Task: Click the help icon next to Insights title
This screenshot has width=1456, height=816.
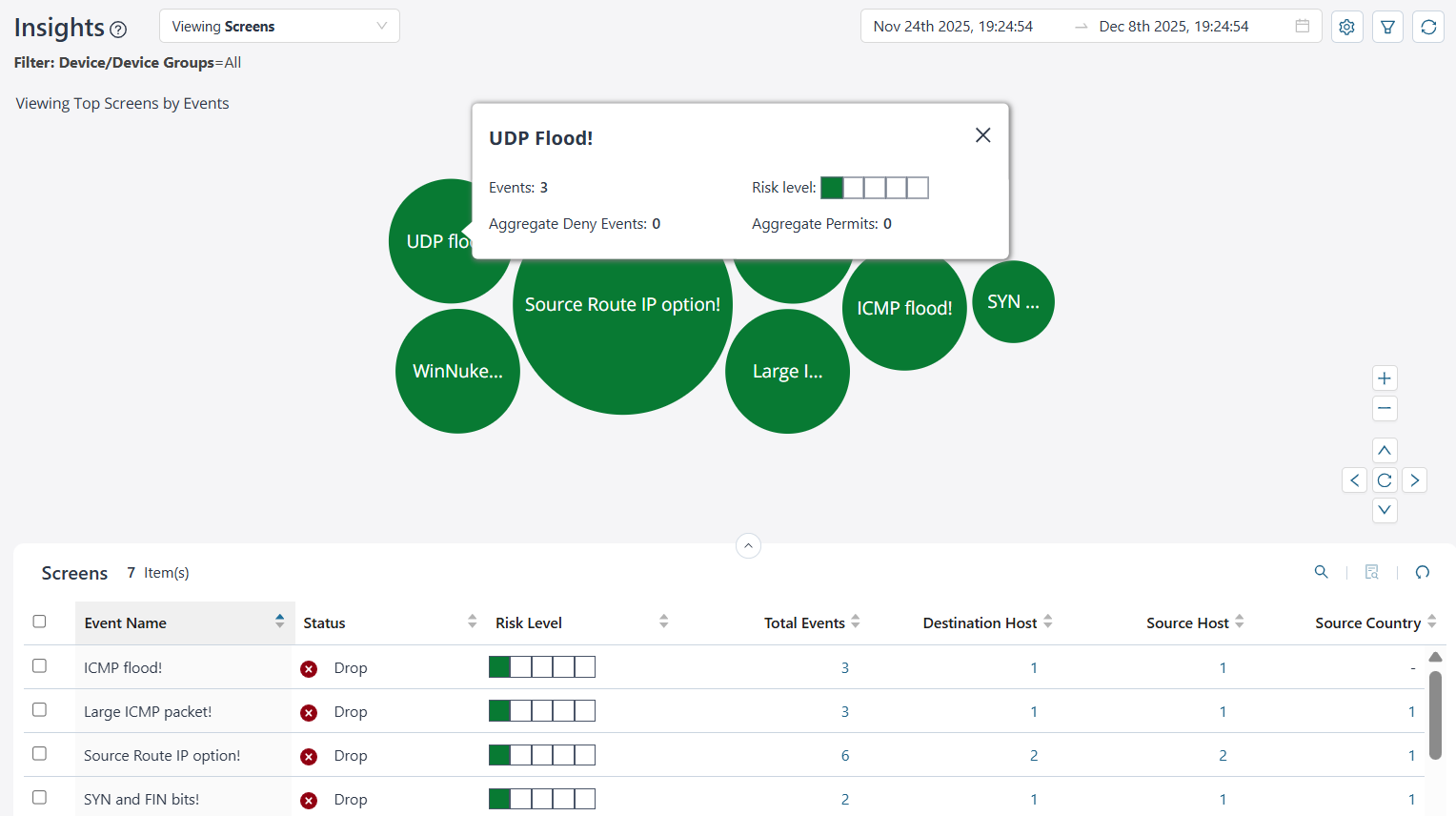Action: pos(117,30)
